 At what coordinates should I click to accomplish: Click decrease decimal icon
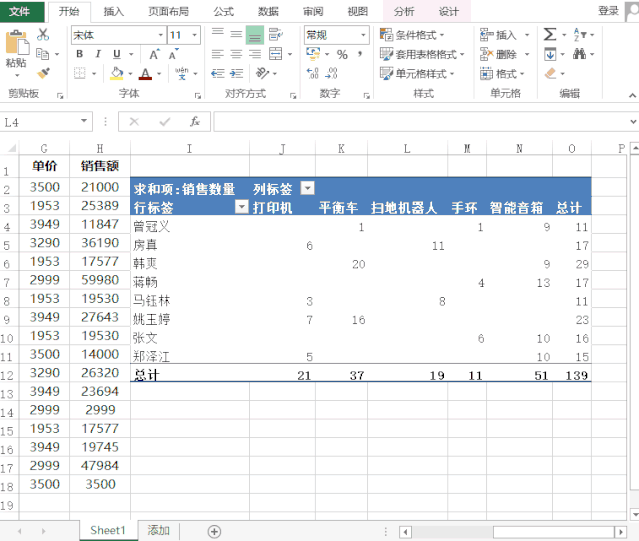[332, 73]
